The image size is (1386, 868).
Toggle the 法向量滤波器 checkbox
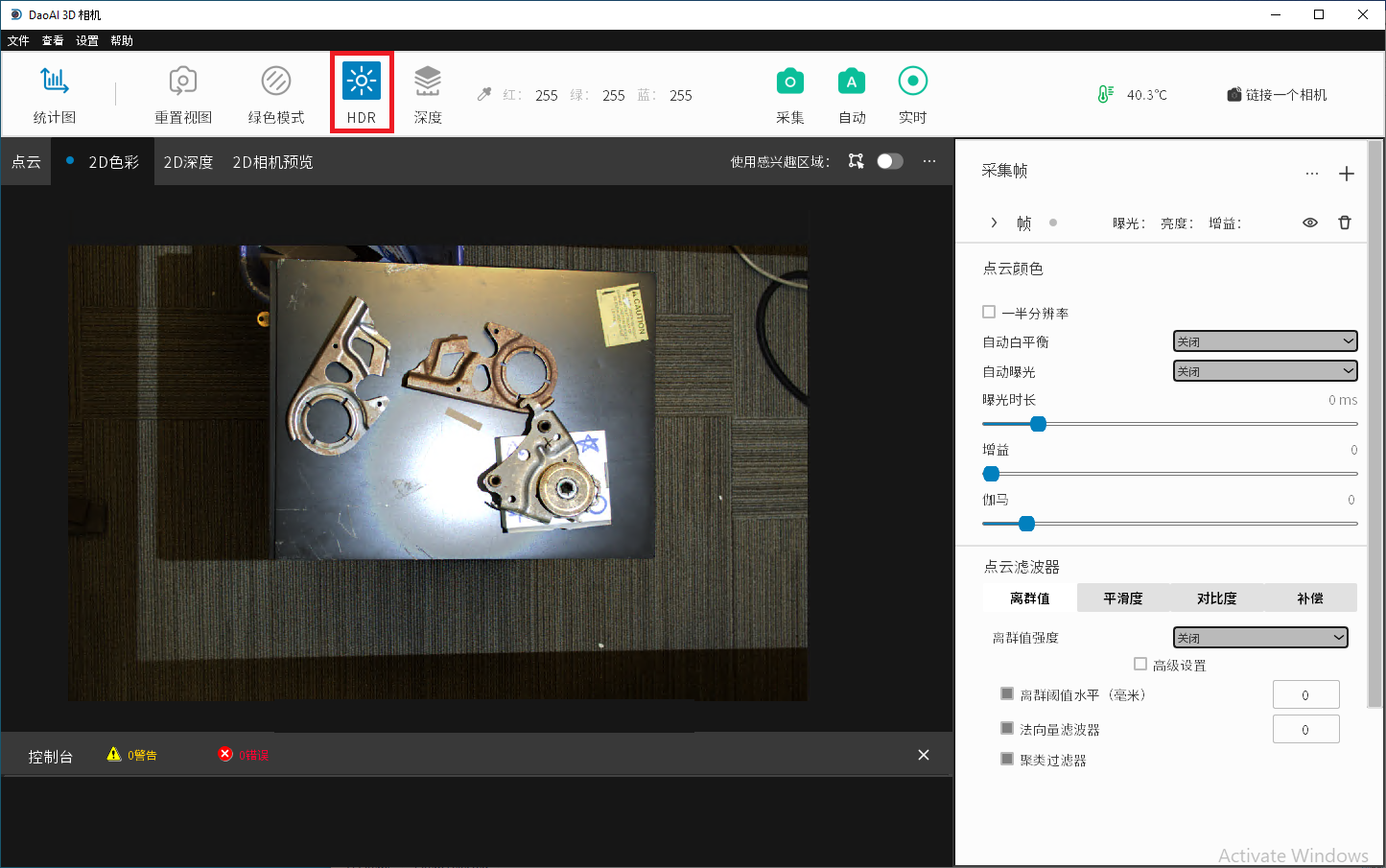point(1007,728)
